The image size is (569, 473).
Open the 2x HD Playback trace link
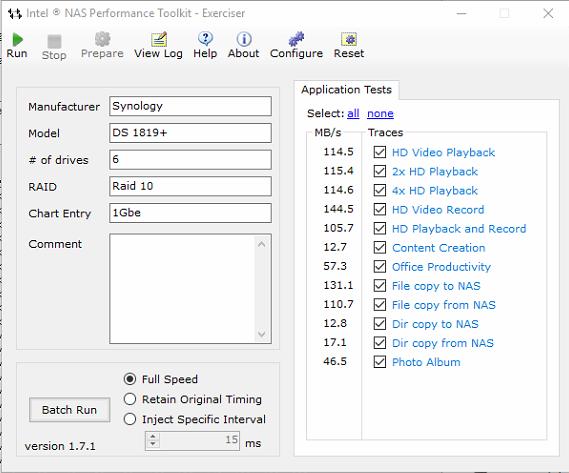[x=435, y=171]
